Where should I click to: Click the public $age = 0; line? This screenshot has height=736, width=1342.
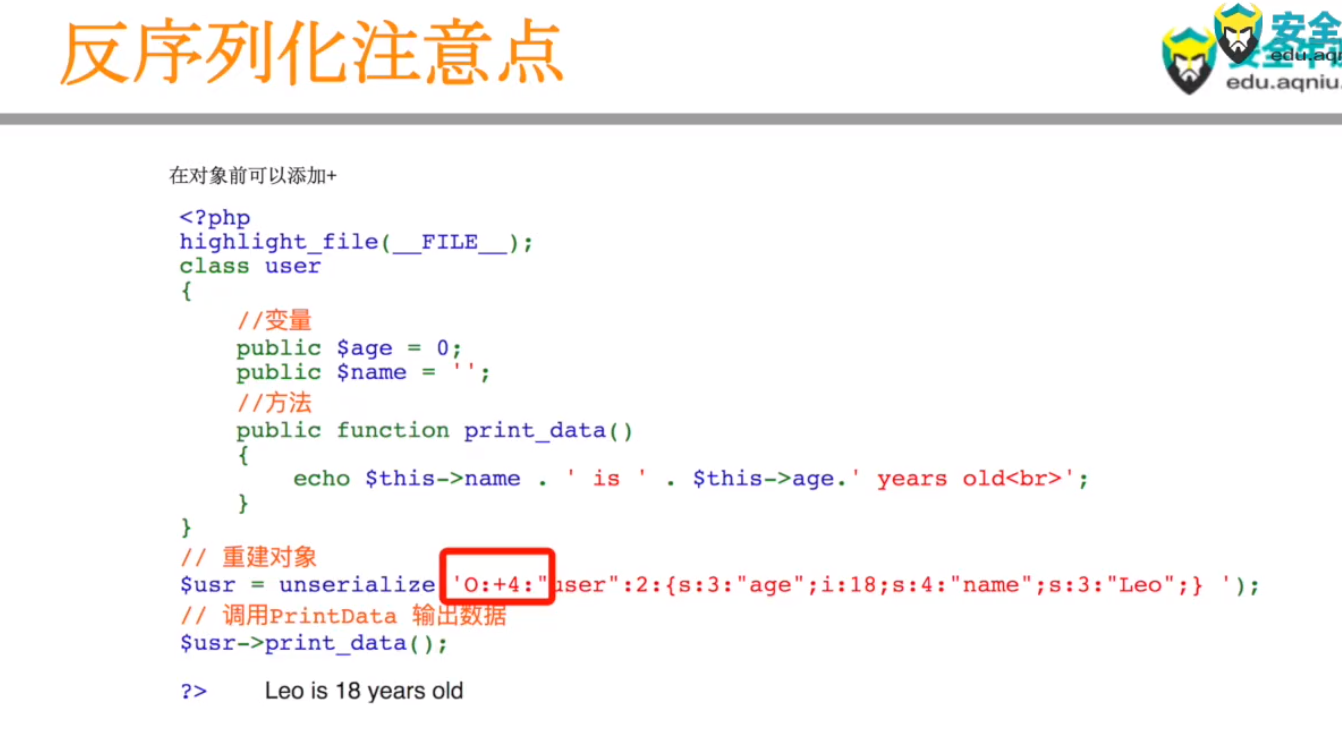click(x=349, y=348)
